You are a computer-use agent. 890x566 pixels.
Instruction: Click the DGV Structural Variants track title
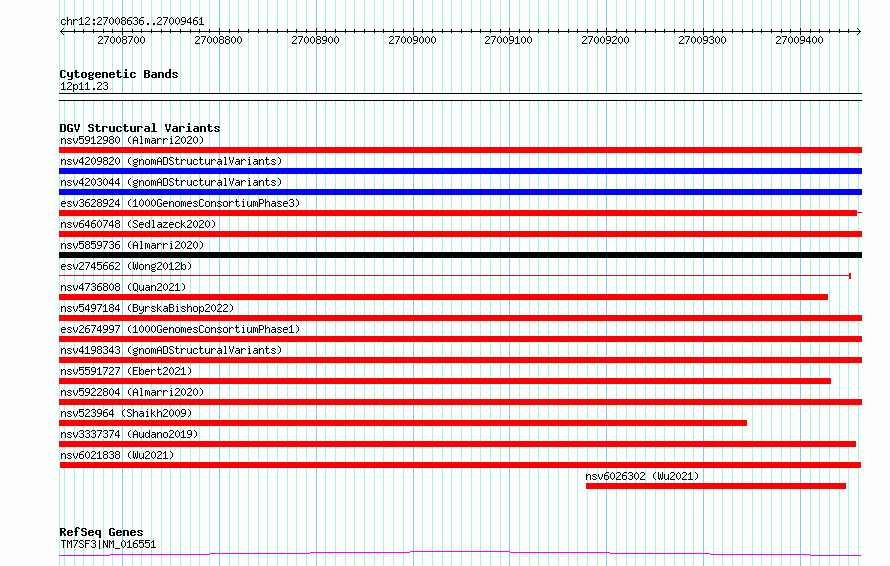coord(140,128)
